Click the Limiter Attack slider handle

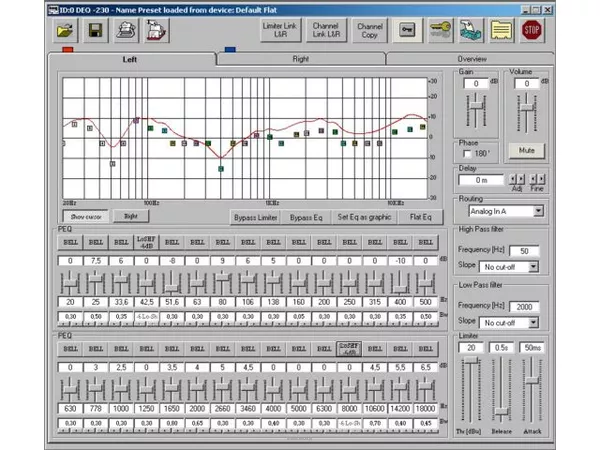[532, 380]
